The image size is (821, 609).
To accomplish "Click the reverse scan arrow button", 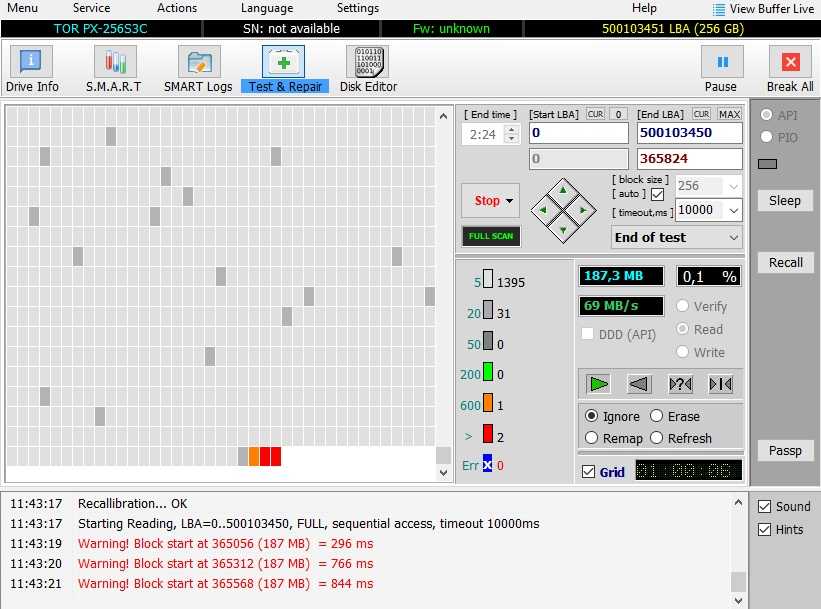I will pyautogui.click(x=640, y=384).
